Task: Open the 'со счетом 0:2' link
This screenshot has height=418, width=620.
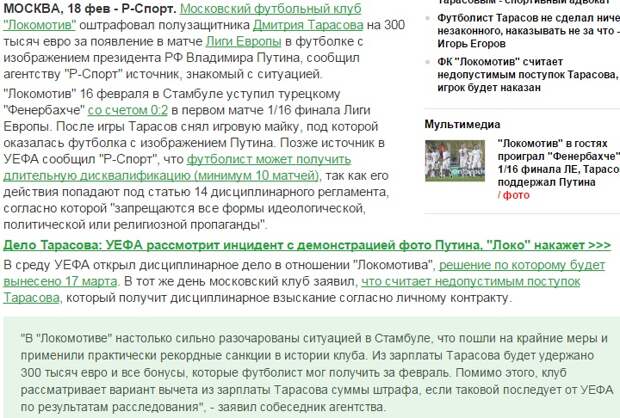Action: pyautogui.click(x=128, y=110)
